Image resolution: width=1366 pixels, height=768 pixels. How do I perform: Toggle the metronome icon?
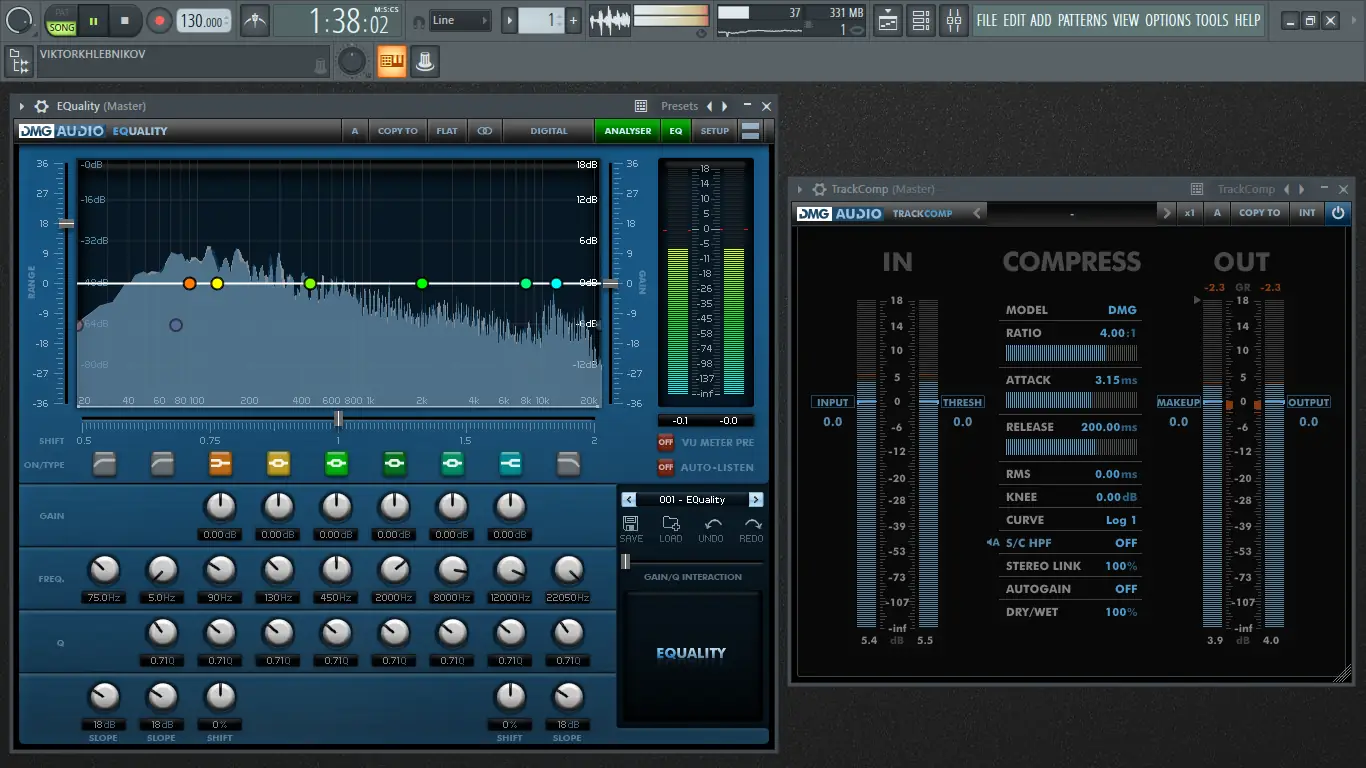coord(255,20)
